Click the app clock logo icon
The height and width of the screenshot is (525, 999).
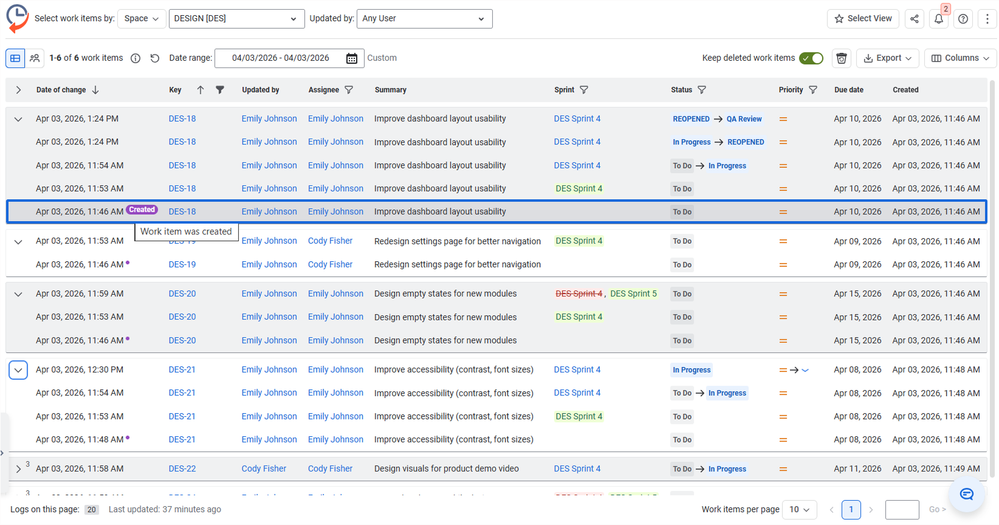point(17,18)
